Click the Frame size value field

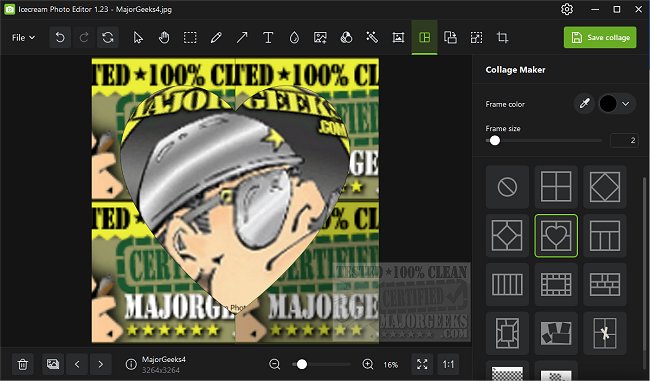click(624, 141)
